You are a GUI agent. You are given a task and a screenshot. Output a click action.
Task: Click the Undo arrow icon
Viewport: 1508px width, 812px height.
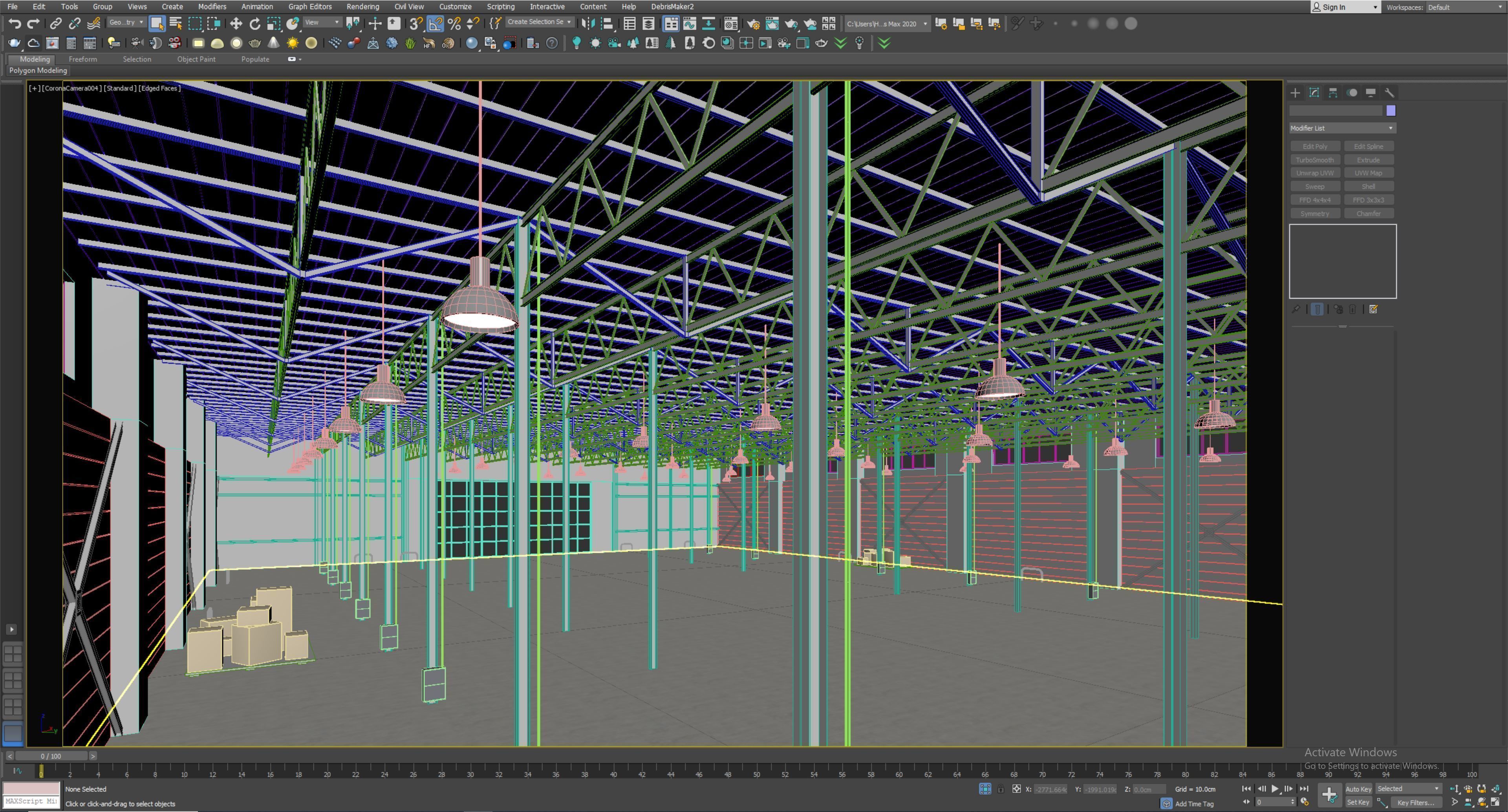pyautogui.click(x=15, y=24)
